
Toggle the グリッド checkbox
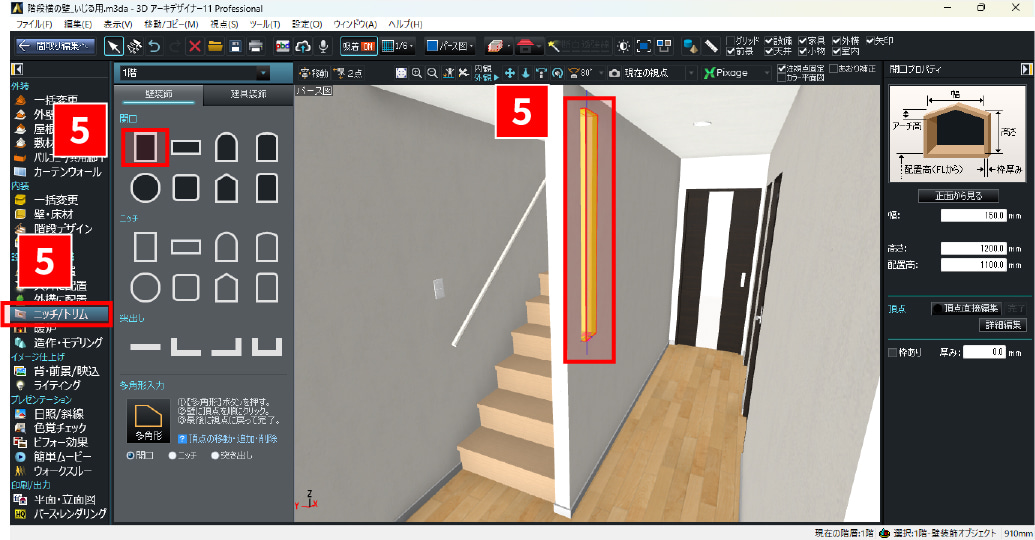tap(730, 41)
